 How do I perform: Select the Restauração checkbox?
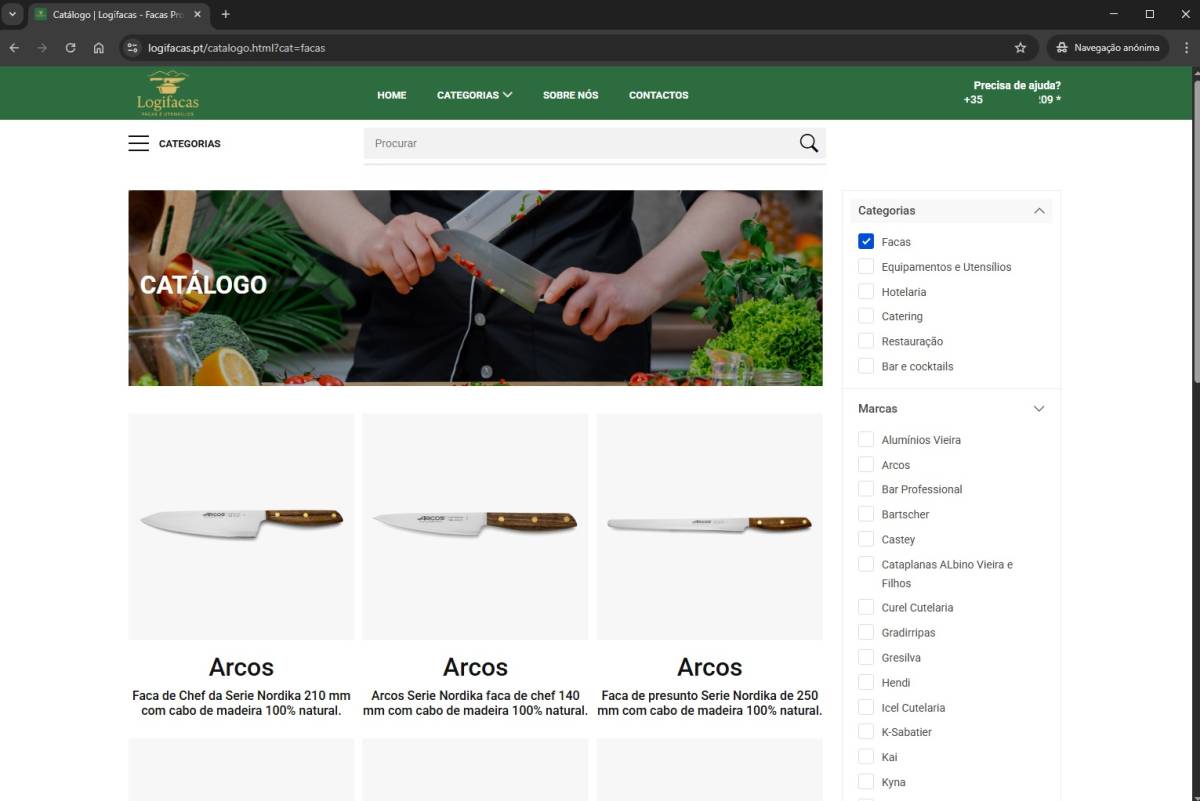click(866, 341)
